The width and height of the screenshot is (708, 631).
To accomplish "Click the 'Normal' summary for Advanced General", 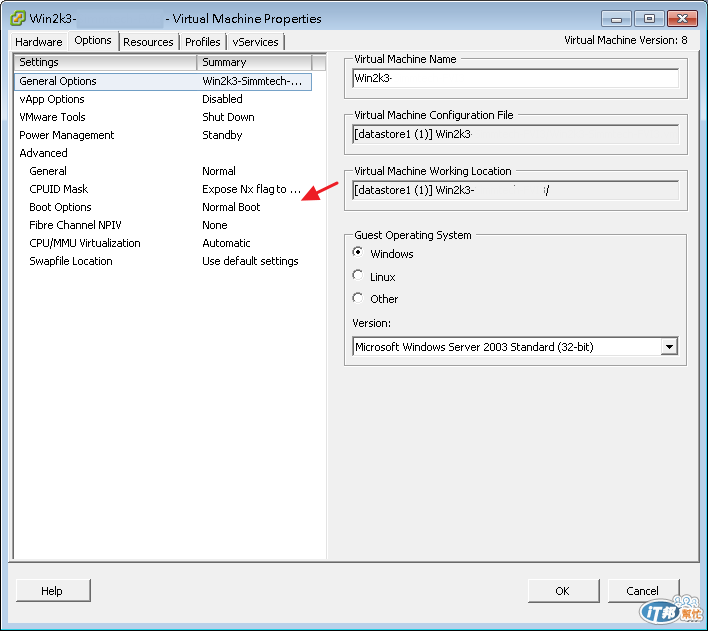I will tap(219, 171).
